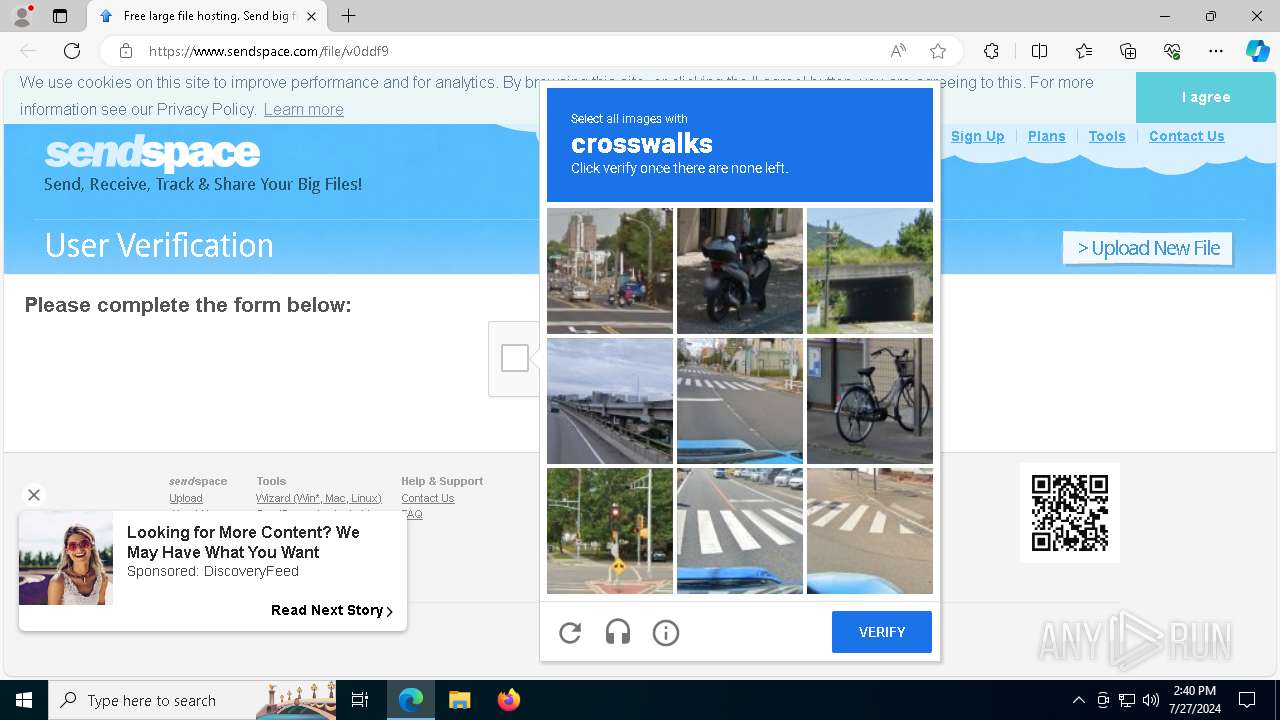This screenshot has height=720, width=1280.
Task: Open the notification center
Action: pyautogui.click(x=1247, y=700)
